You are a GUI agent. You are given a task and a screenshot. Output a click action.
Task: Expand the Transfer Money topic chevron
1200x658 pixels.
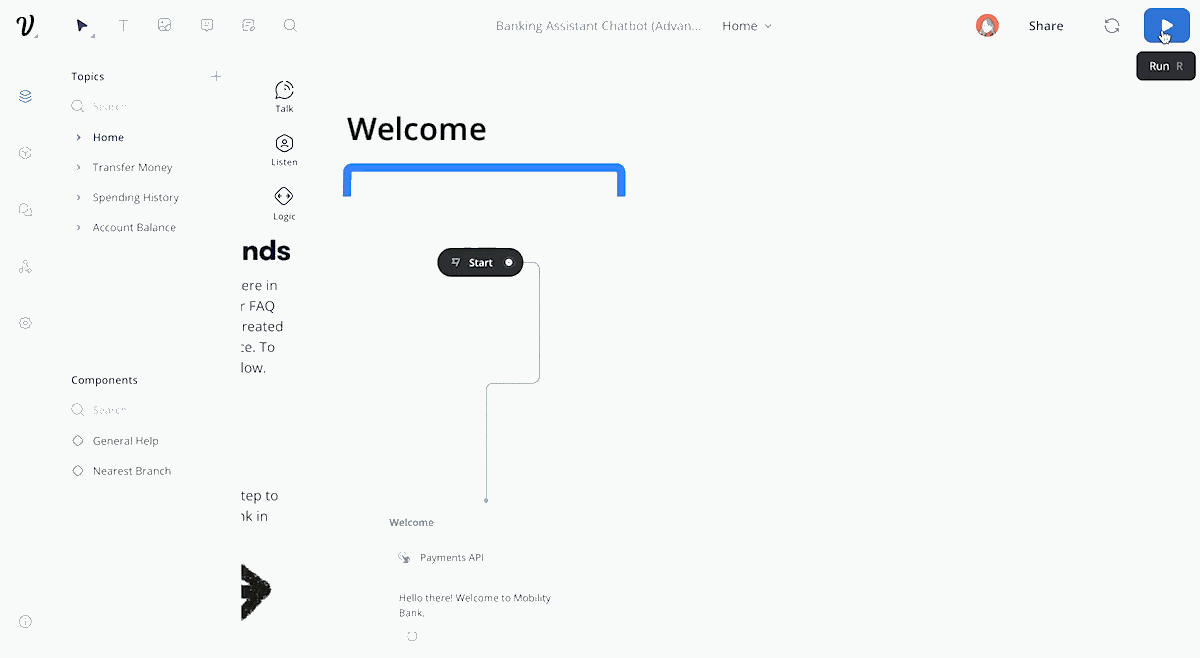(x=78, y=167)
